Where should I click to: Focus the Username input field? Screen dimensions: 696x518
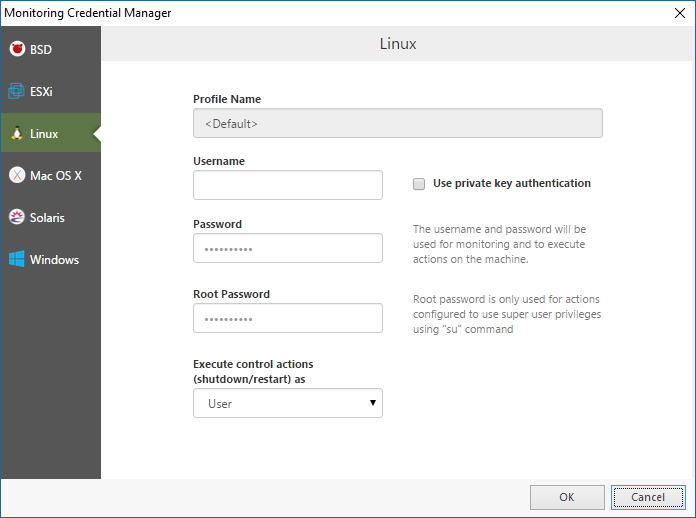point(288,185)
